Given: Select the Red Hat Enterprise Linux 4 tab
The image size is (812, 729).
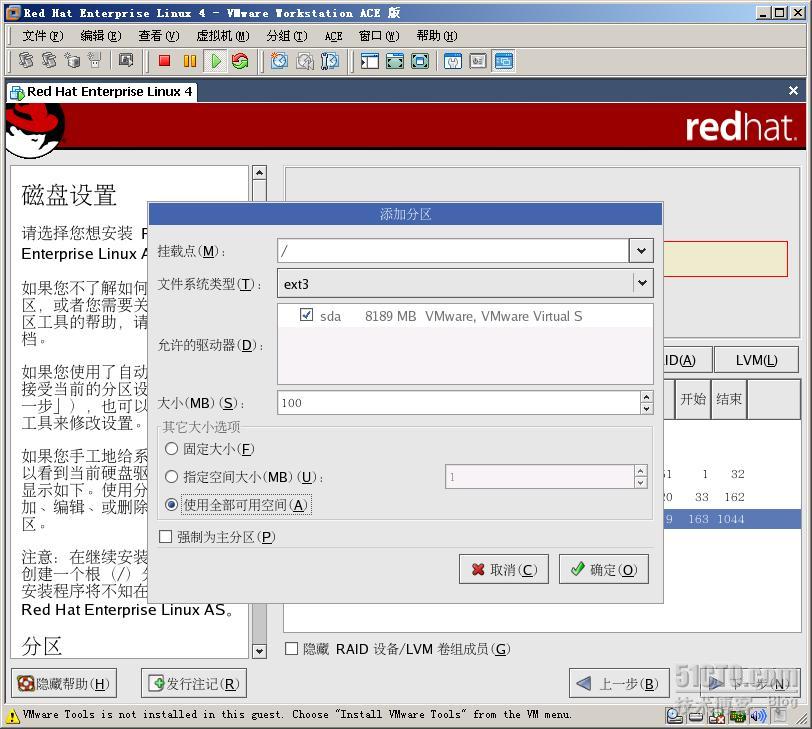Looking at the screenshot, I should [102, 92].
